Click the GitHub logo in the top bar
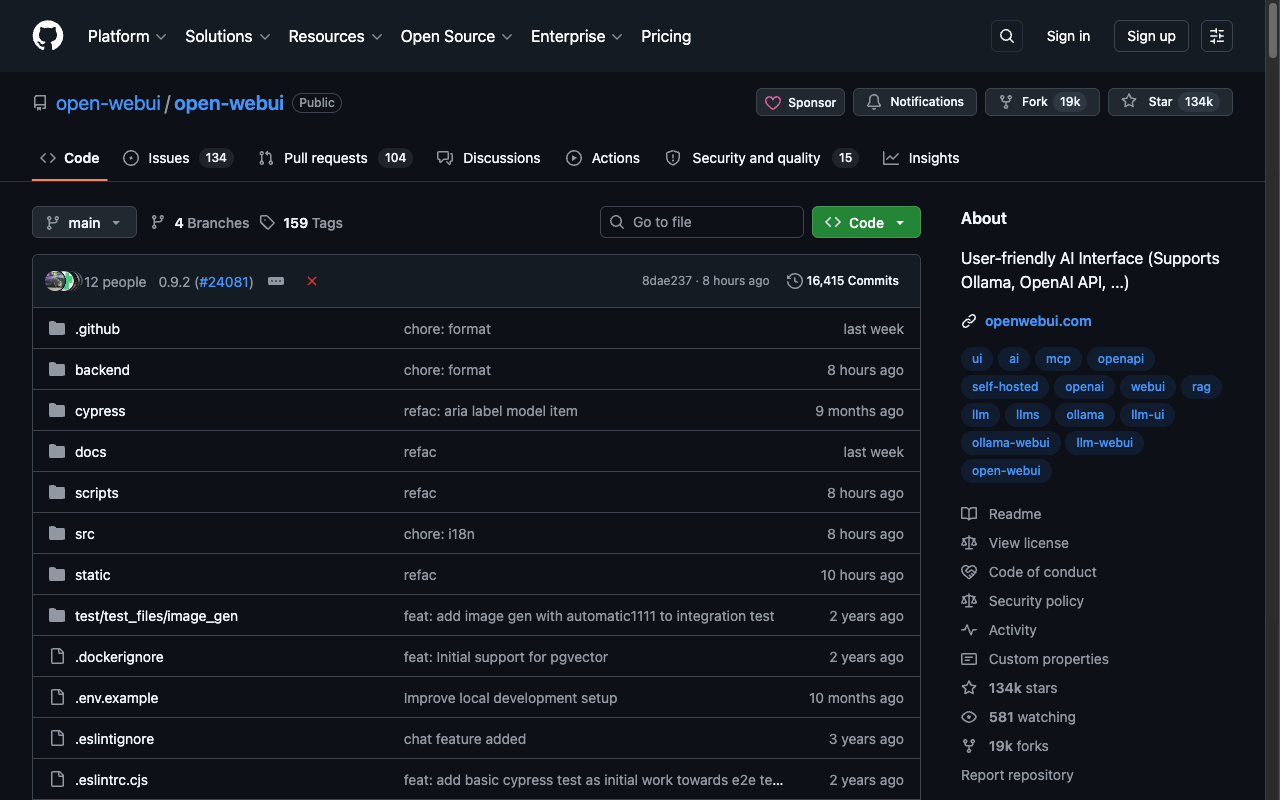This screenshot has width=1280, height=800. pos(47,36)
